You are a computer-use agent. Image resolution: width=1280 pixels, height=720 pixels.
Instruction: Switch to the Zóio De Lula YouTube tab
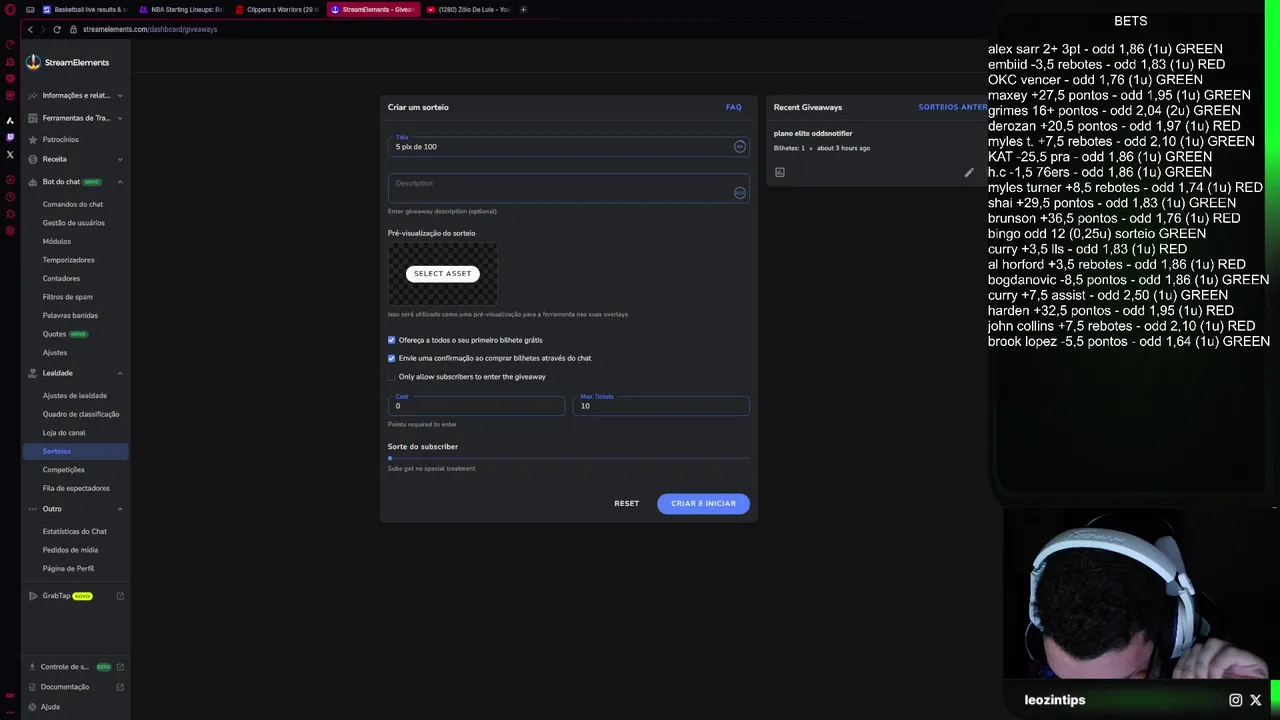click(468, 10)
